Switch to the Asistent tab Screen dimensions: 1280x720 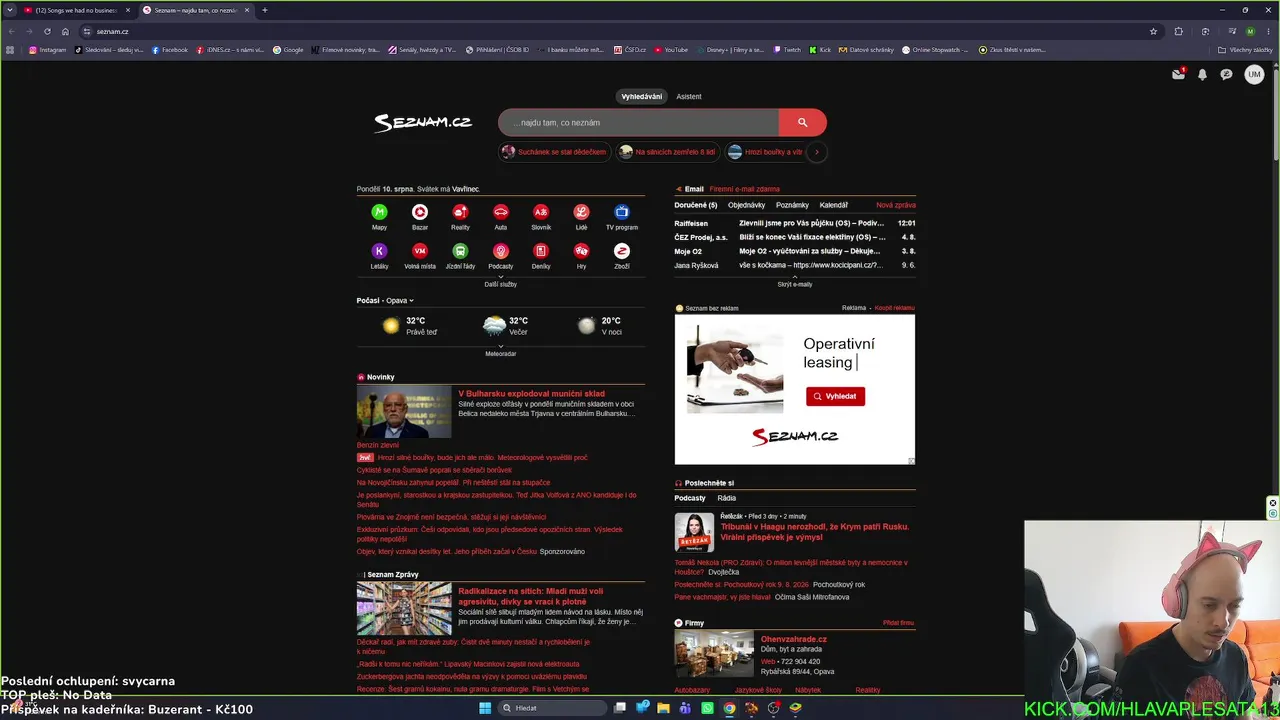pos(689,96)
